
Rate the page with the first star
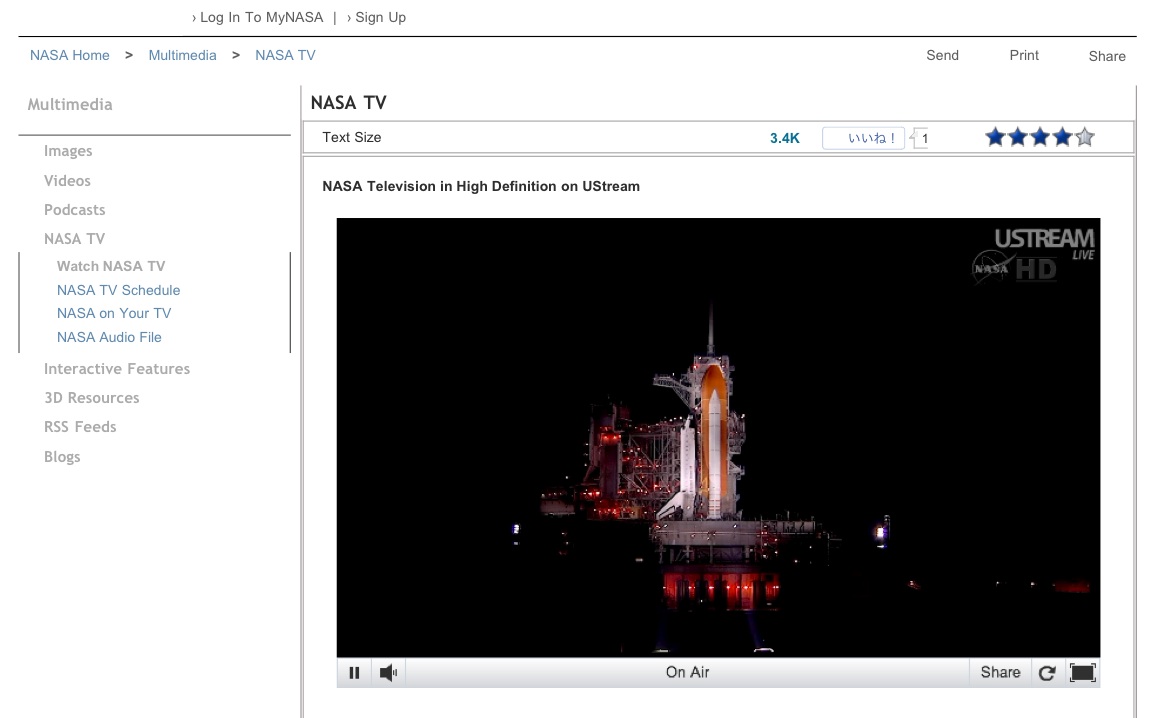(995, 137)
